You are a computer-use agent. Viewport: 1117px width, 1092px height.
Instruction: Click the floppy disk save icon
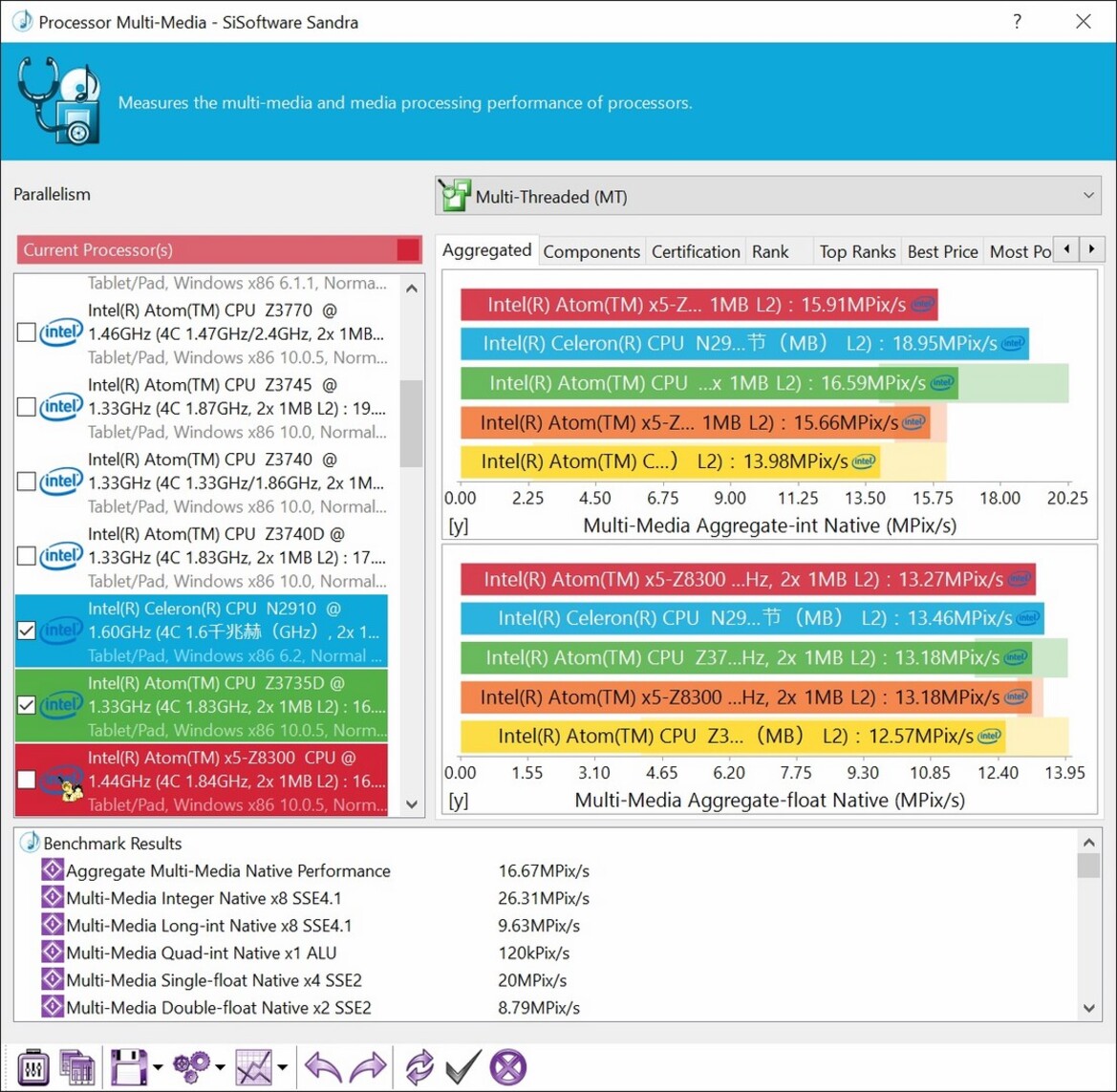[129, 1067]
